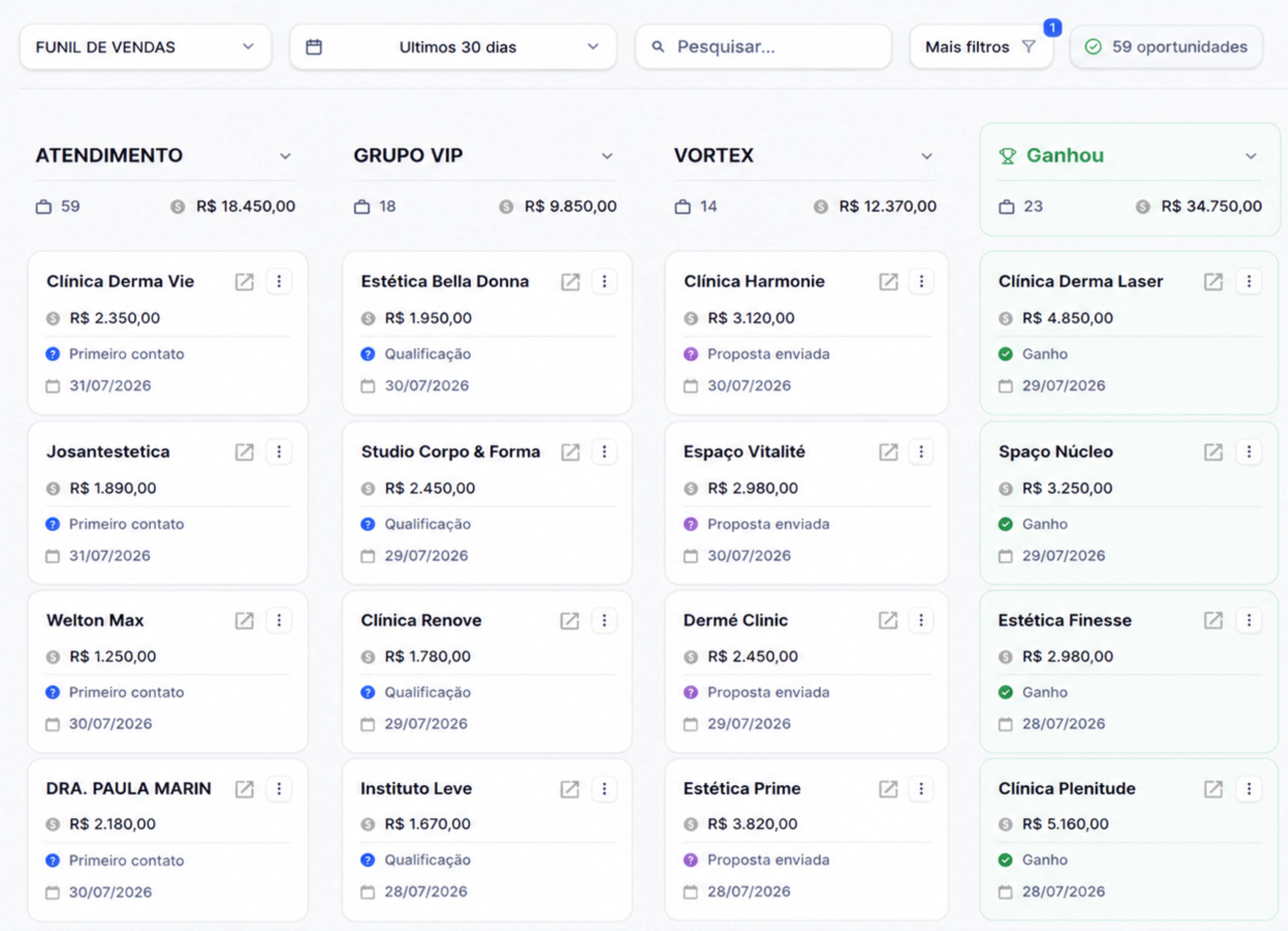Click value R$ 3.820,00 on Estética Prime card
The height and width of the screenshot is (931, 1288).
(752, 824)
